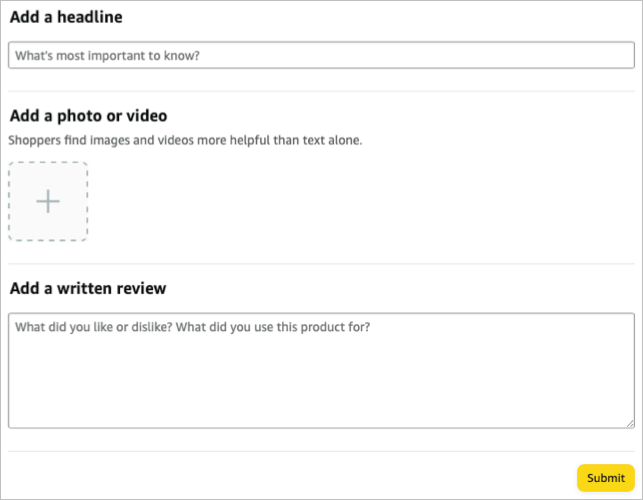Focus the written review text area
The image size is (643, 500).
tap(320, 370)
